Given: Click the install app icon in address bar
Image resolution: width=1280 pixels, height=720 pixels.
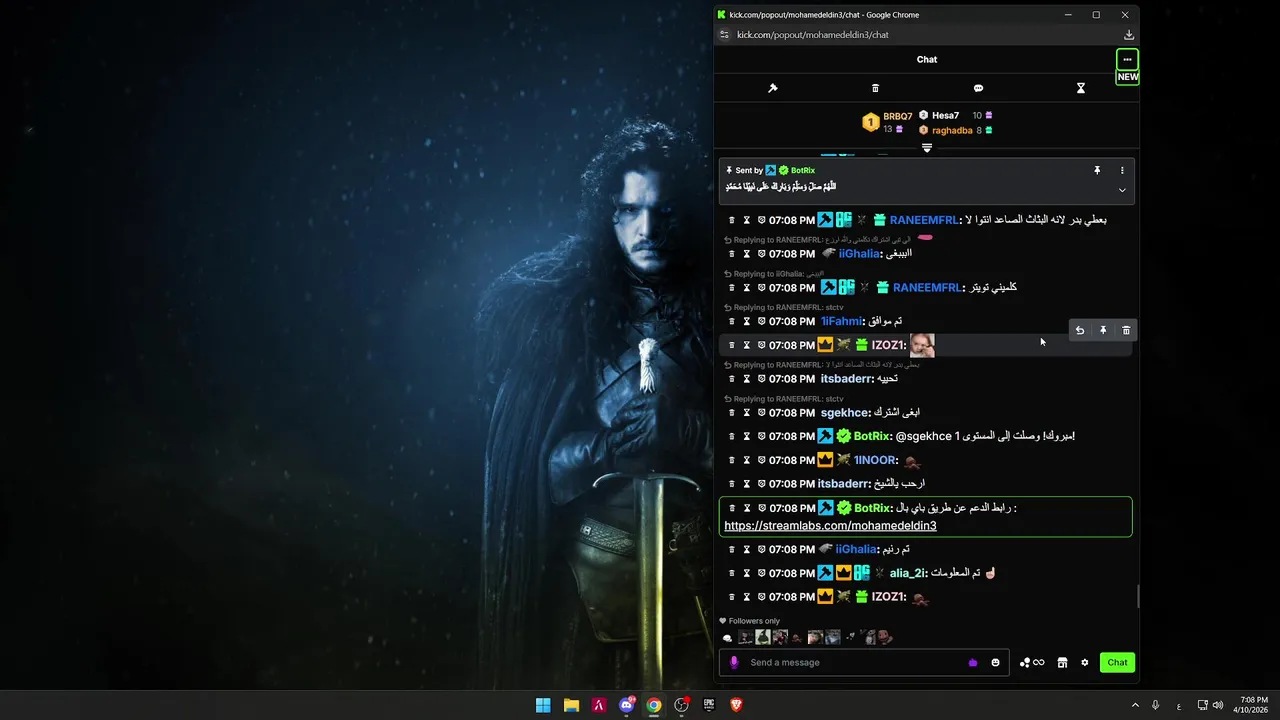Looking at the screenshot, I should pos(1129,35).
